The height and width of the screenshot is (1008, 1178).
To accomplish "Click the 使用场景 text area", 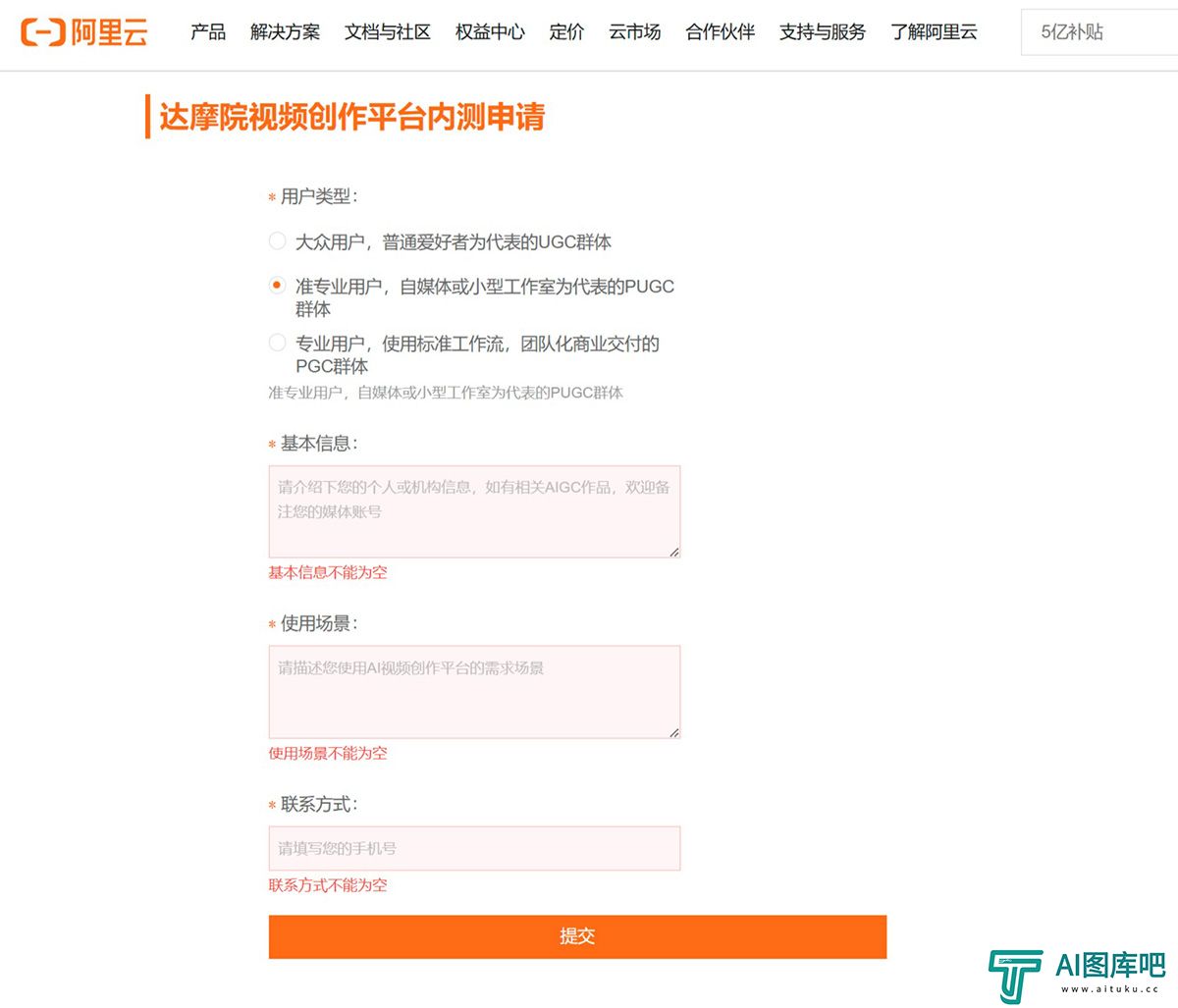I will pos(474,692).
